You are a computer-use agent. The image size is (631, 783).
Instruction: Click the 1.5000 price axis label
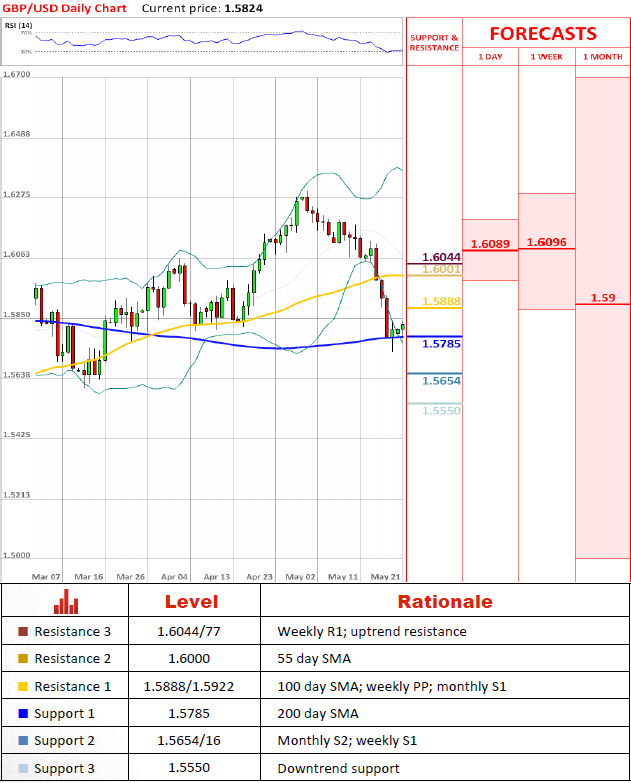click(16, 555)
